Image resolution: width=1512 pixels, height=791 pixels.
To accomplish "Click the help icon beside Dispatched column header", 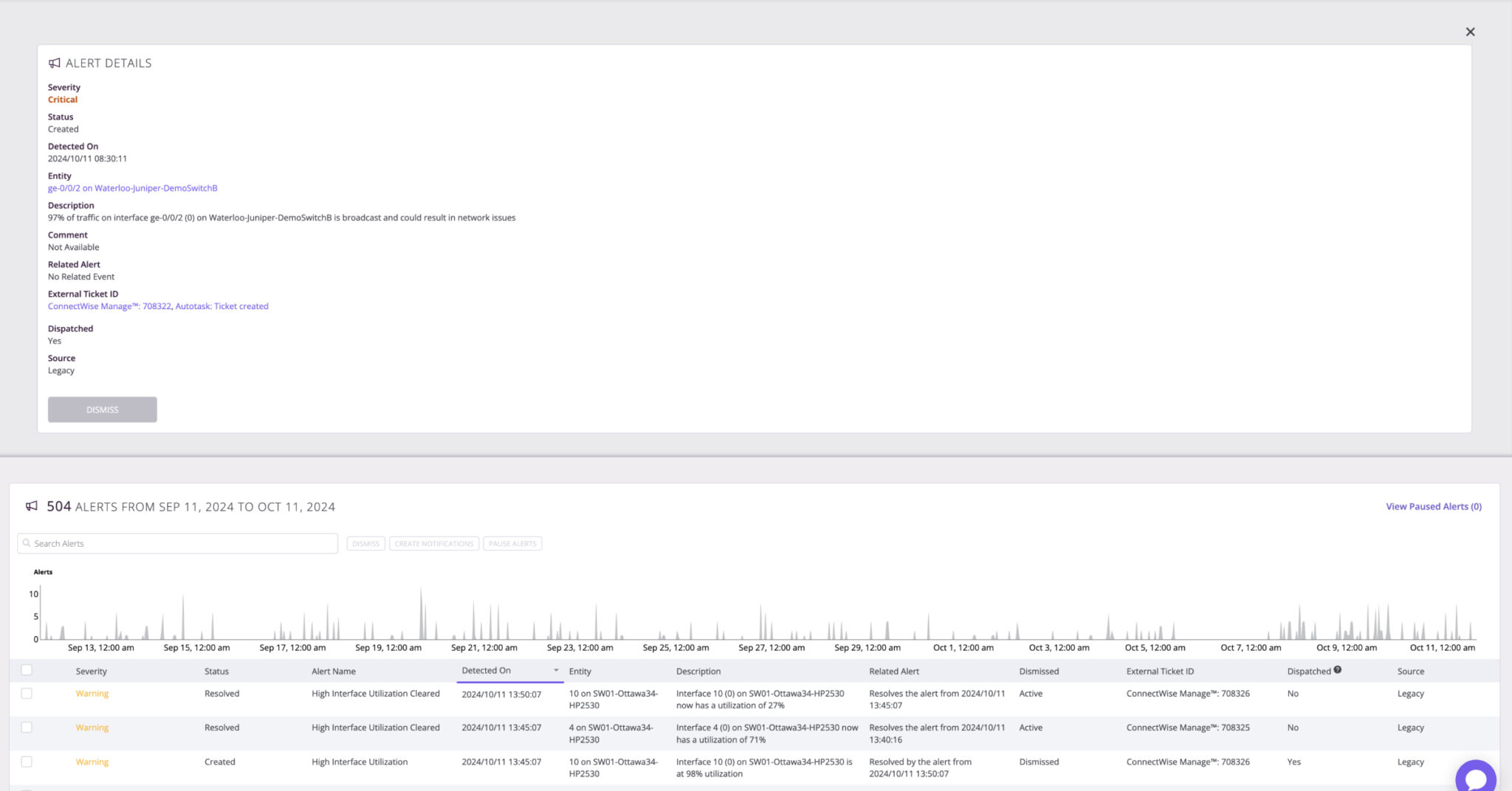I will pyautogui.click(x=1338, y=669).
